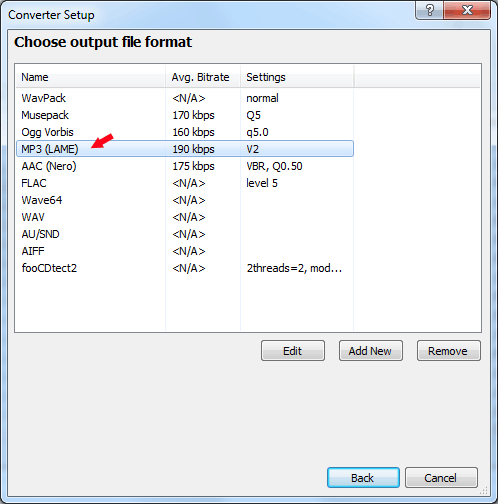Select the WavPack format row

[185, 98]
